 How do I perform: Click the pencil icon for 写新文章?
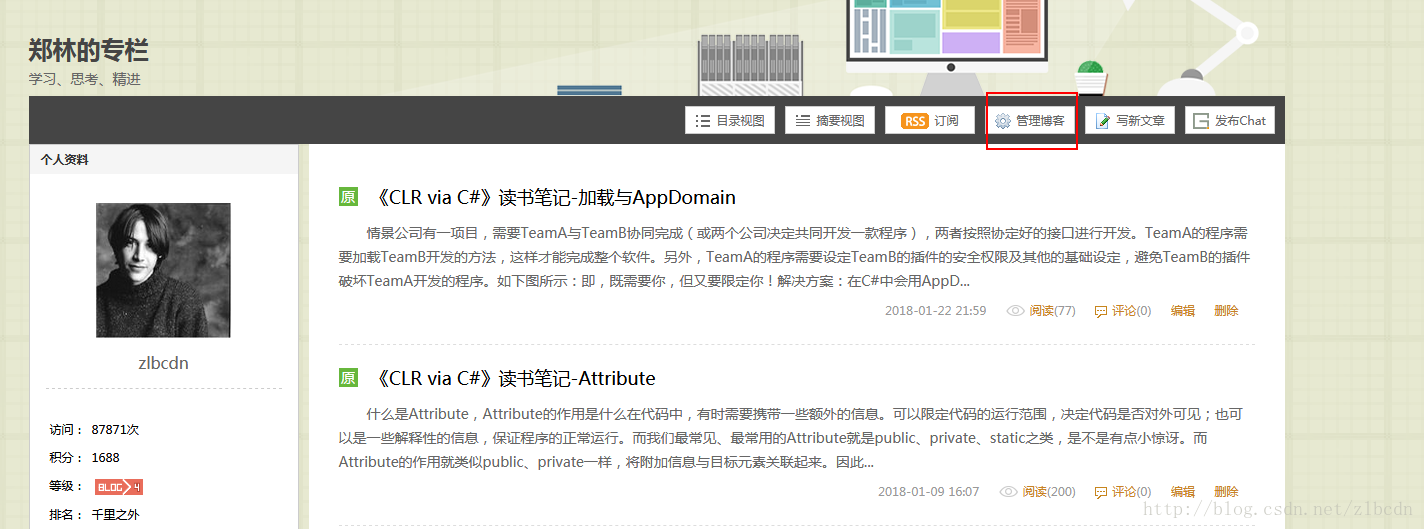[x=1103, y=121]
